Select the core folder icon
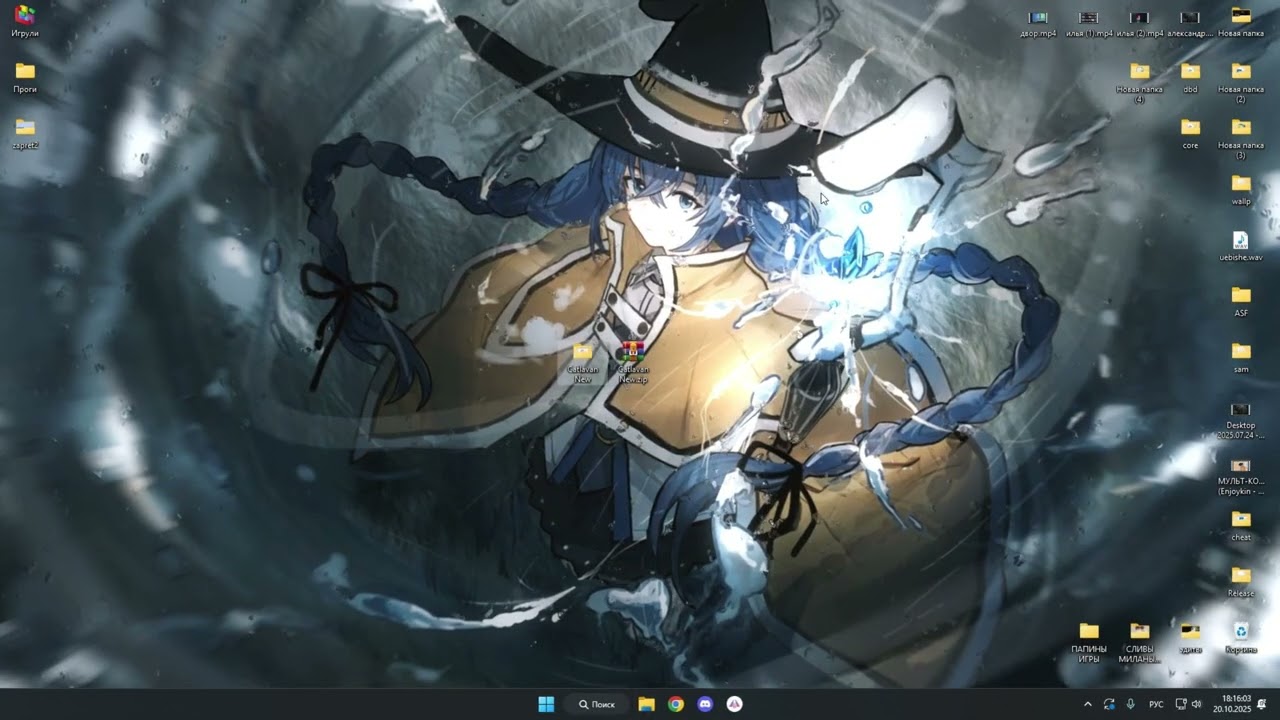The width and height of the screenshot is (1280, 720). coord(1190,133)
